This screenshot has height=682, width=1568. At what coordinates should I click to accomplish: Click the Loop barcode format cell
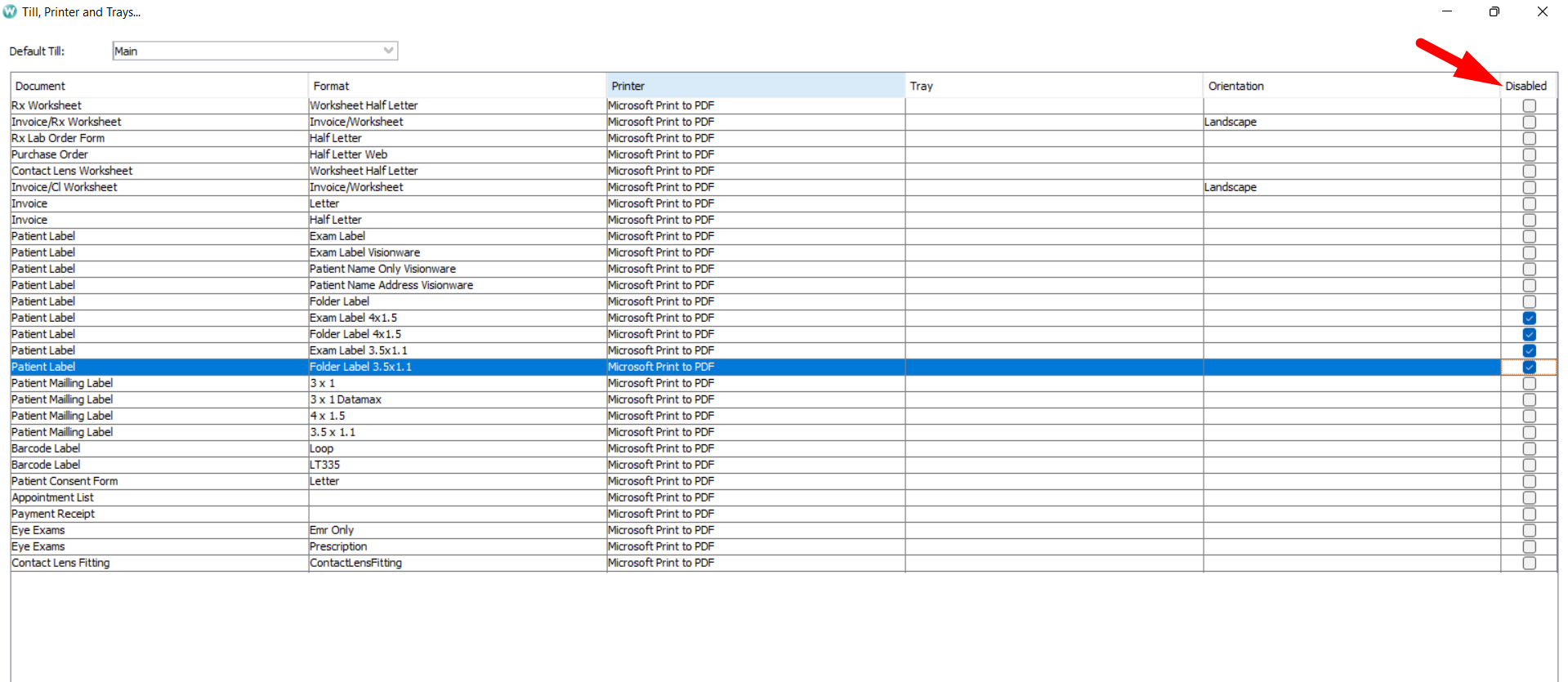(458, 448)
